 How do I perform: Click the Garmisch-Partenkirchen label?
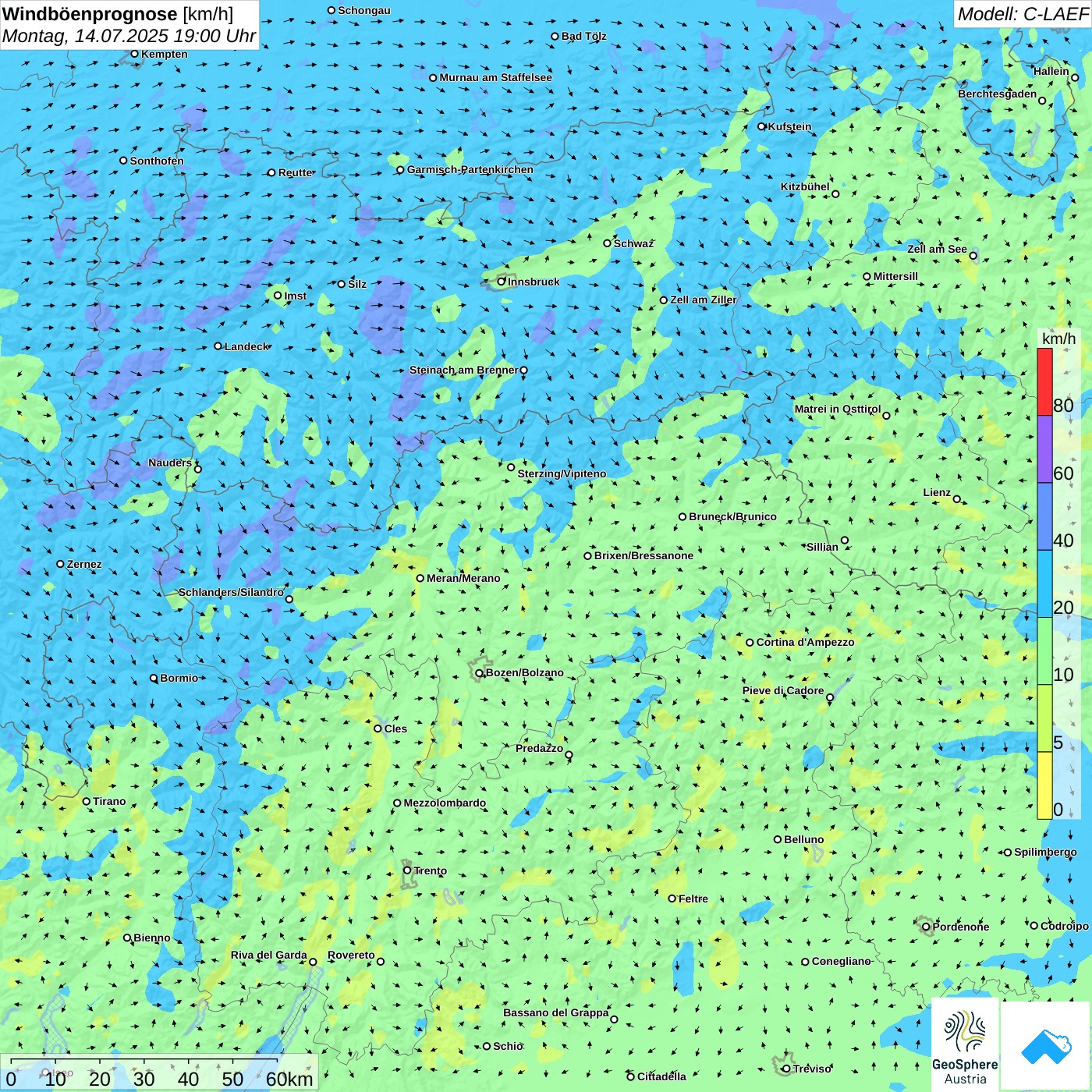coord(470,169)
